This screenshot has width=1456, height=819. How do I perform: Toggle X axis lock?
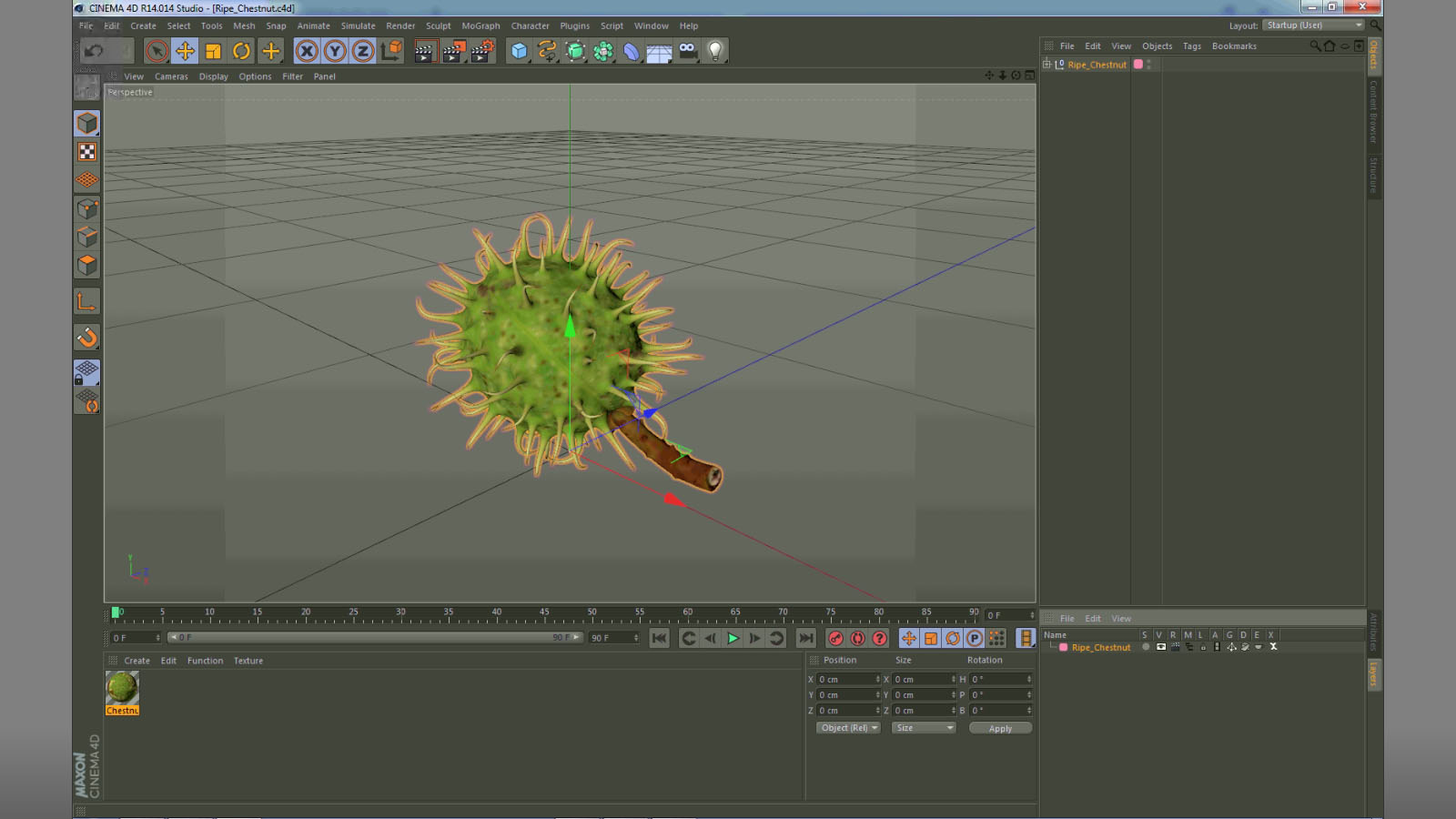pos(307,51)
